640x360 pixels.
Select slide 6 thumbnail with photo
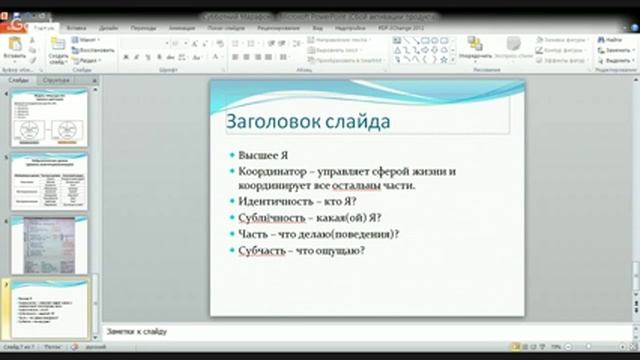(x=49, y=245)
